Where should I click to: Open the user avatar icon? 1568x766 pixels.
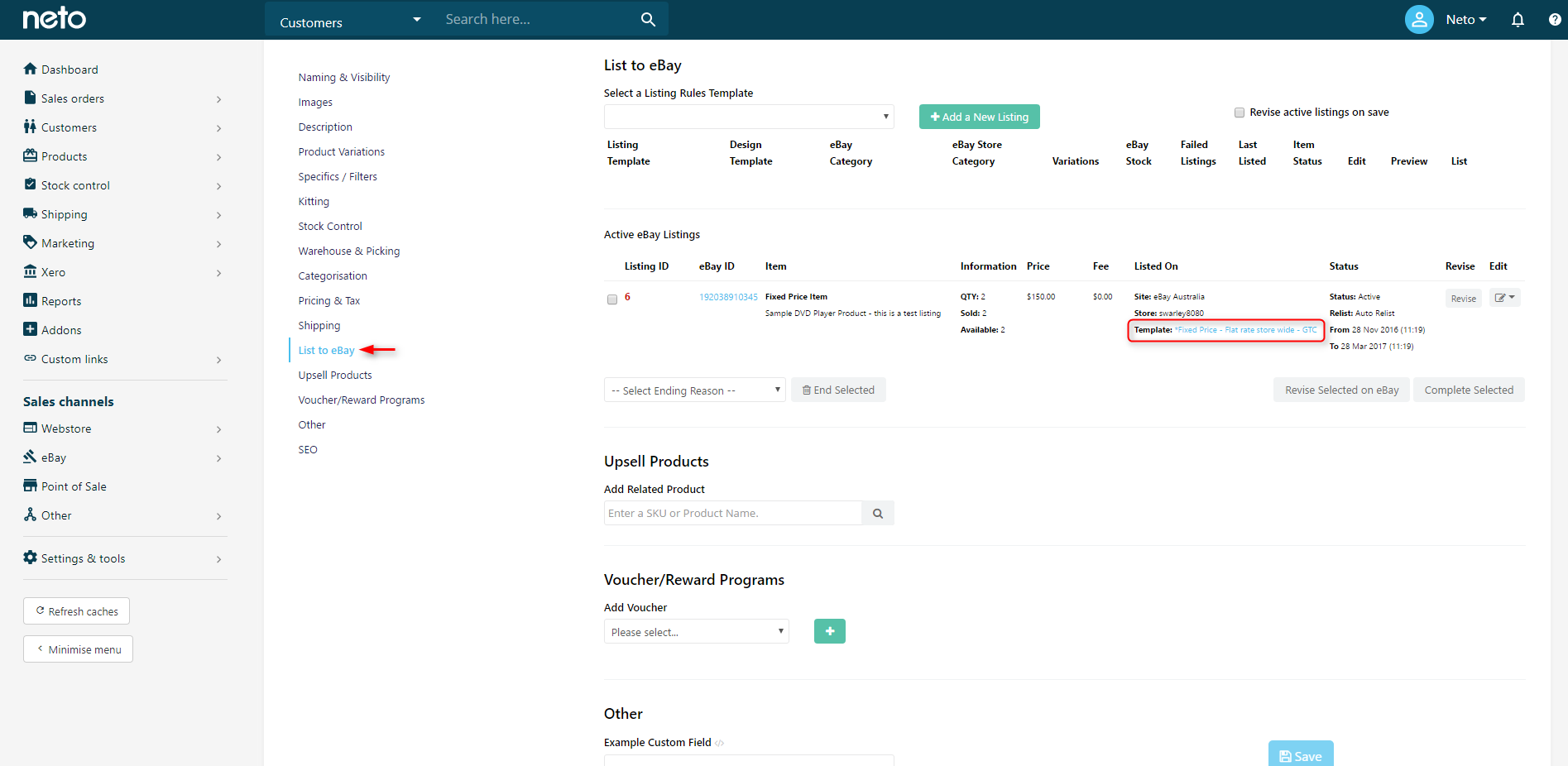tap(1419, 19)
